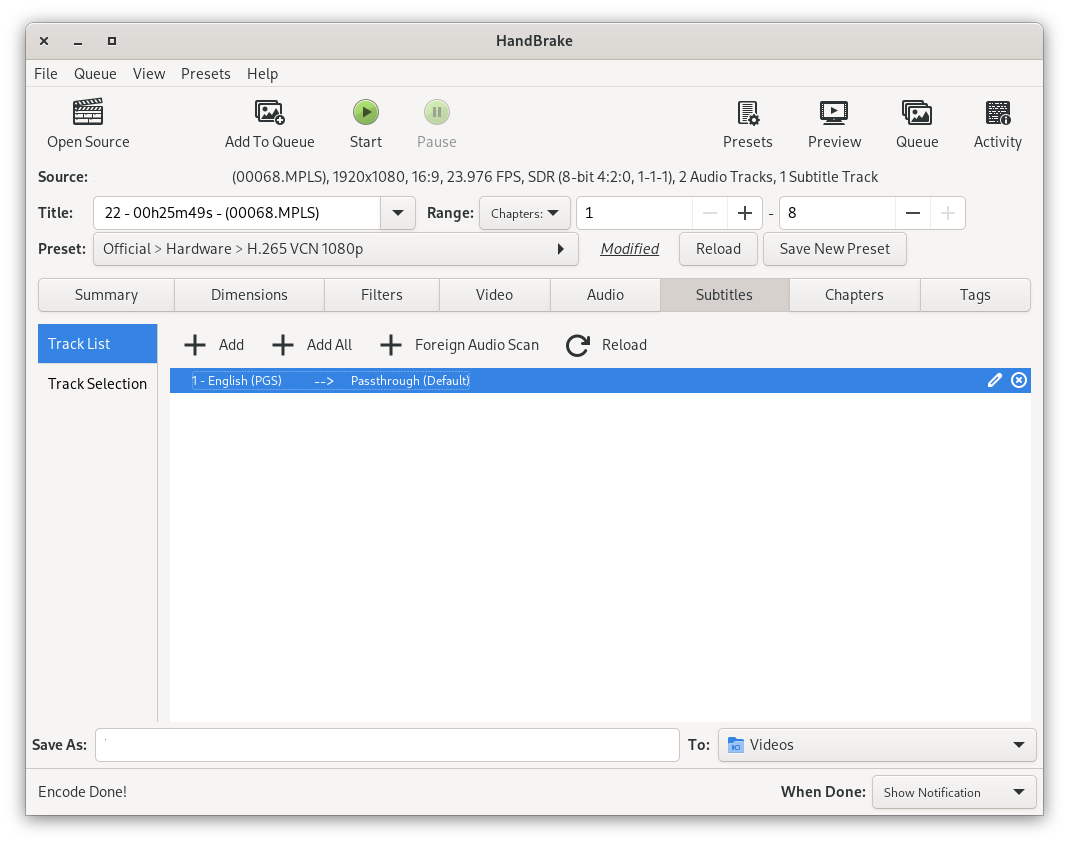Open the Presets menu in the menu bar
This screenshot has height=844, width=1069.
[x=205, y=74]
